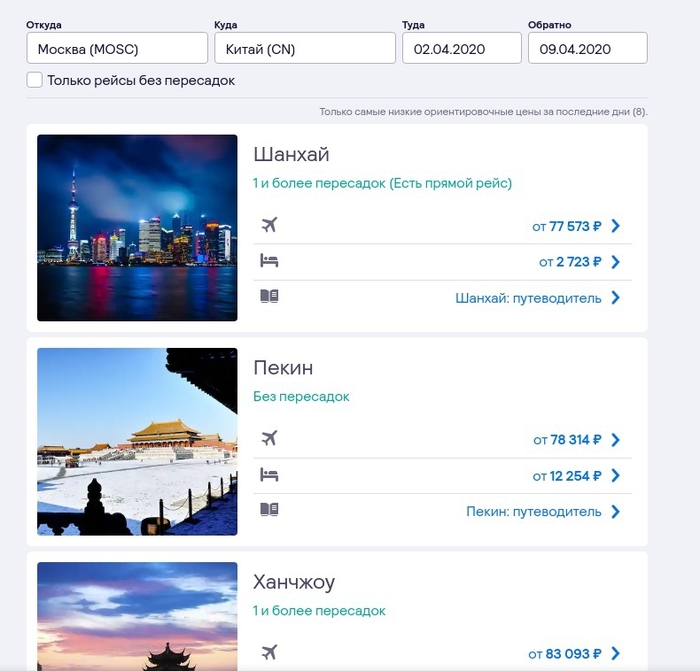Open the 'Обратно' date field 09.04.2020
This screenshot has width=700, height=671.
pyautogui.click(x=587, y=48)
